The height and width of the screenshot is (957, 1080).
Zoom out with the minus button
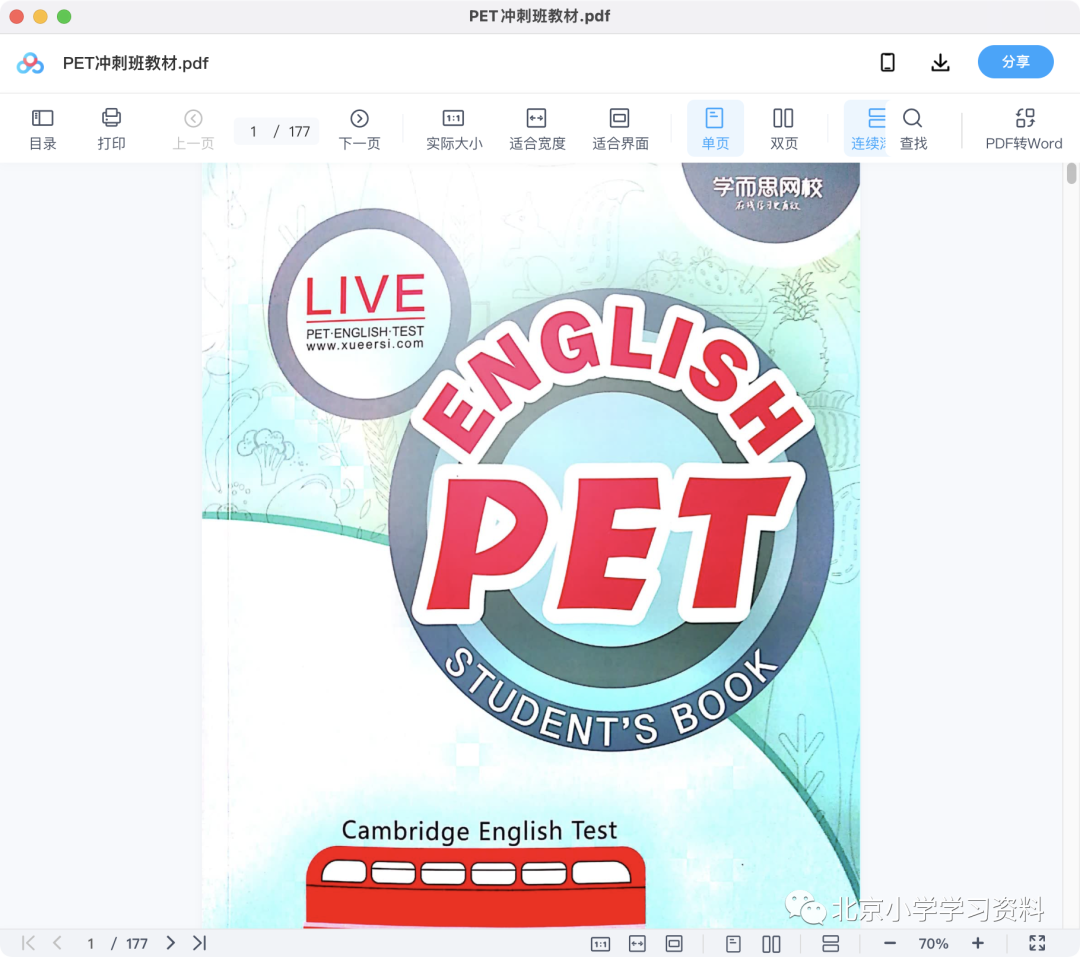tap(890, 943)
